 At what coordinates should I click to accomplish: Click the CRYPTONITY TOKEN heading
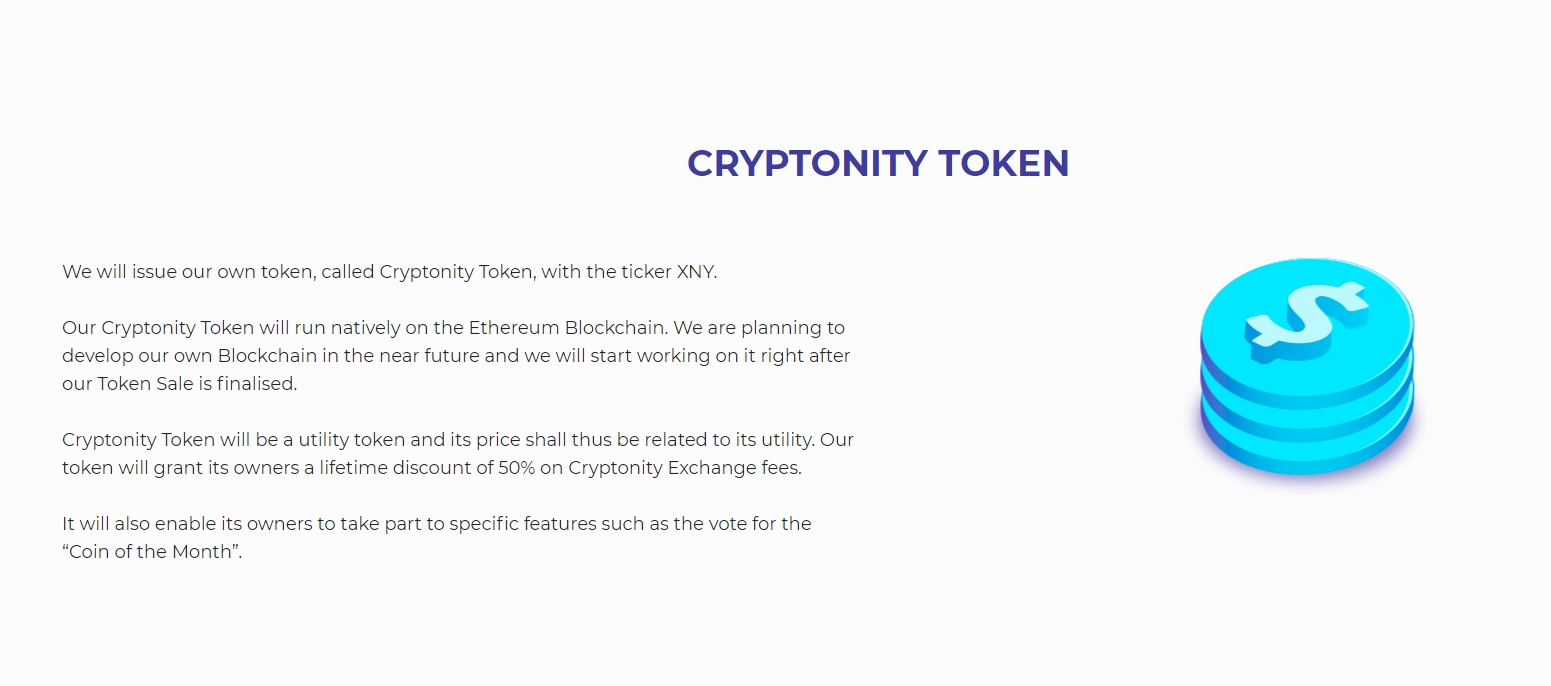(878, 163)
